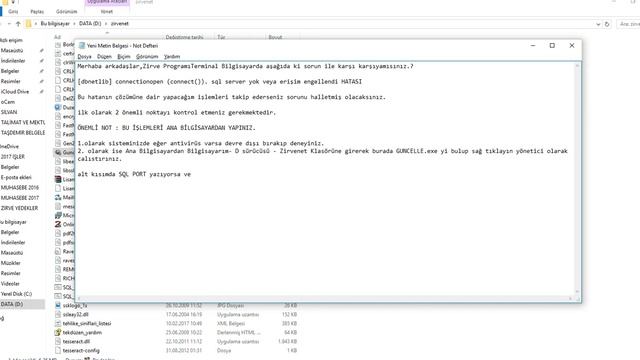Screen dimensions: 640x360
Task: Click the Explorer search box
Action: [629, 24]
